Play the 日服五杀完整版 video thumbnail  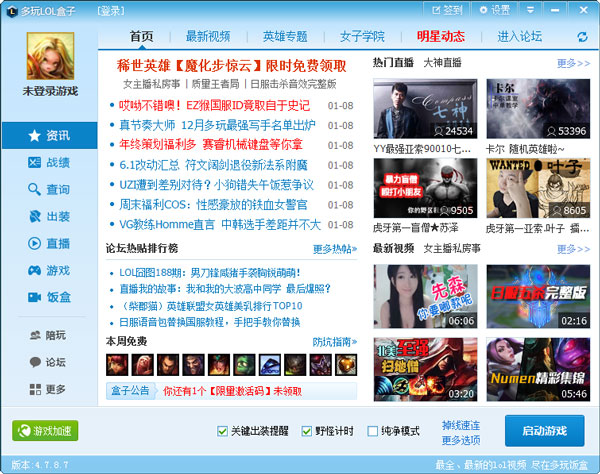[x=538, y=296]
